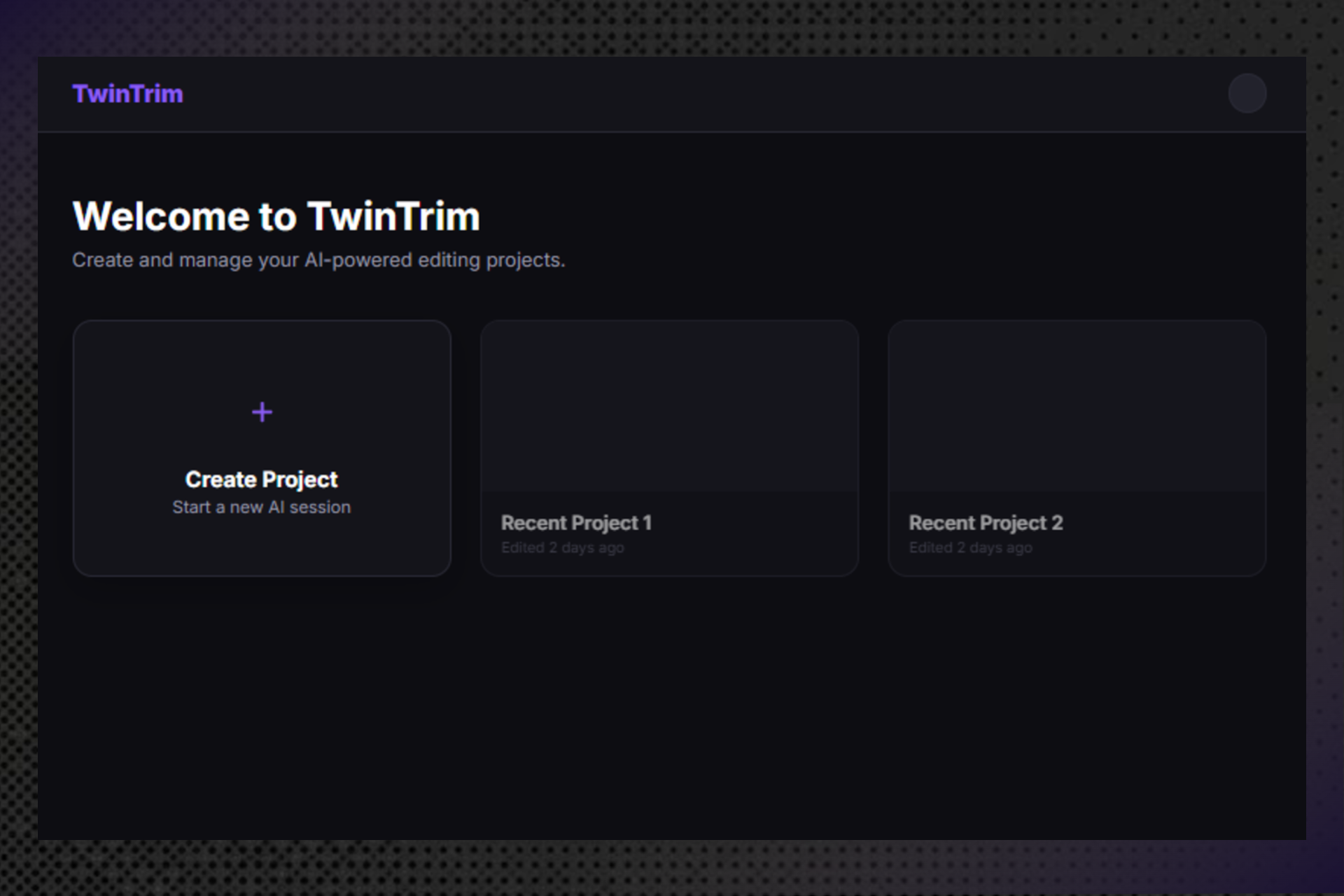
Task: Open the user avatar circle
Action: pyautogui.click(x=1247, y=93)
